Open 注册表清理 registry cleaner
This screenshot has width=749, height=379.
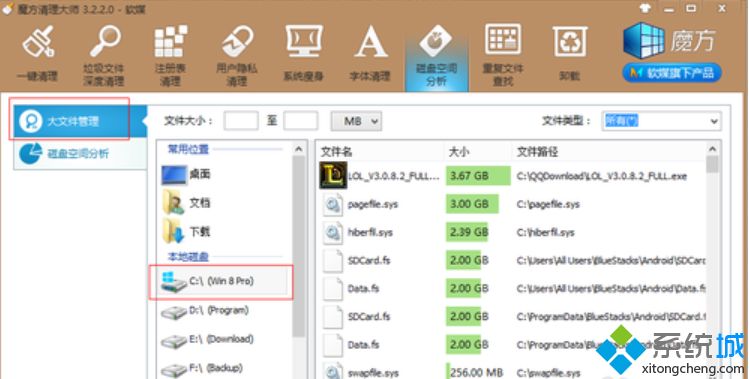[170, 56]
